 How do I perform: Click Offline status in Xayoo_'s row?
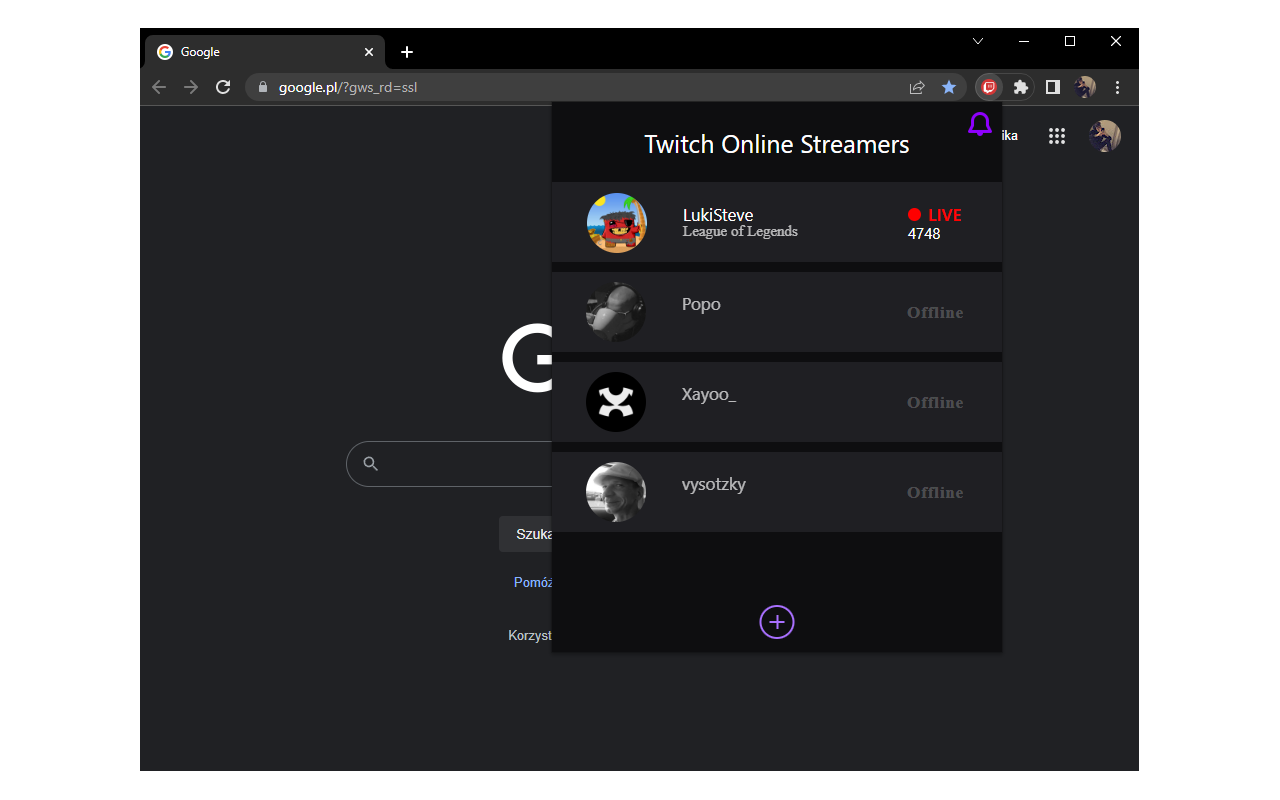935,403
